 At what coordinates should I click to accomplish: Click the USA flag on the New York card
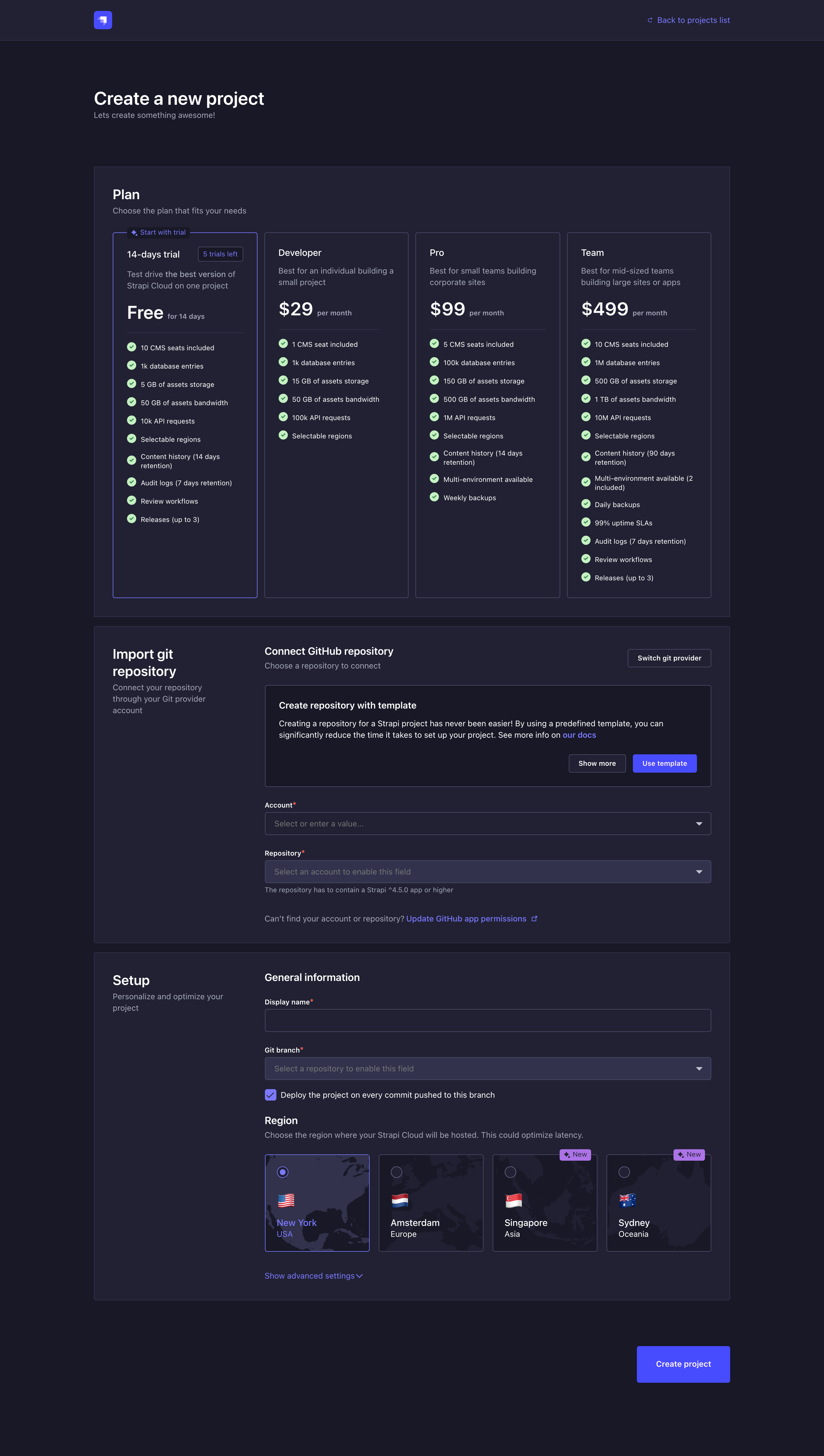coord(286,1201)
